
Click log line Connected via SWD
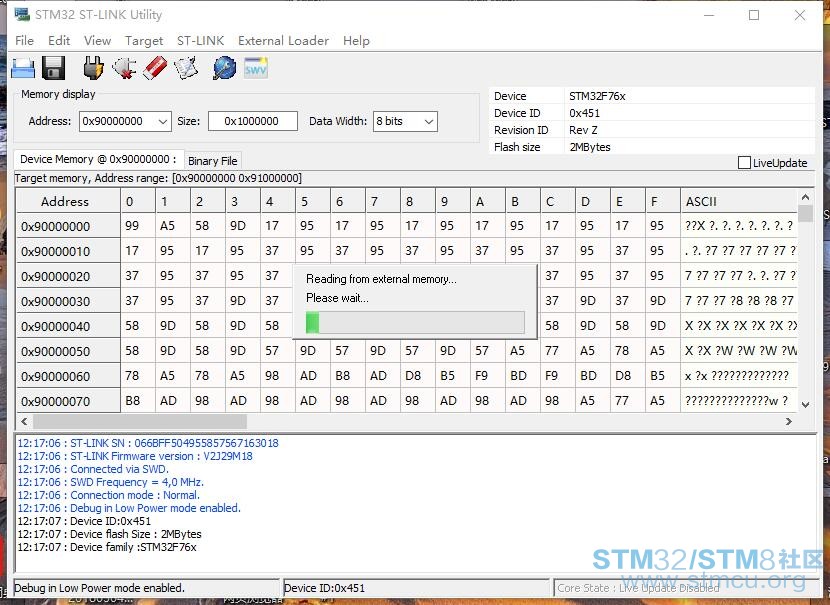(x=93, y=469)
